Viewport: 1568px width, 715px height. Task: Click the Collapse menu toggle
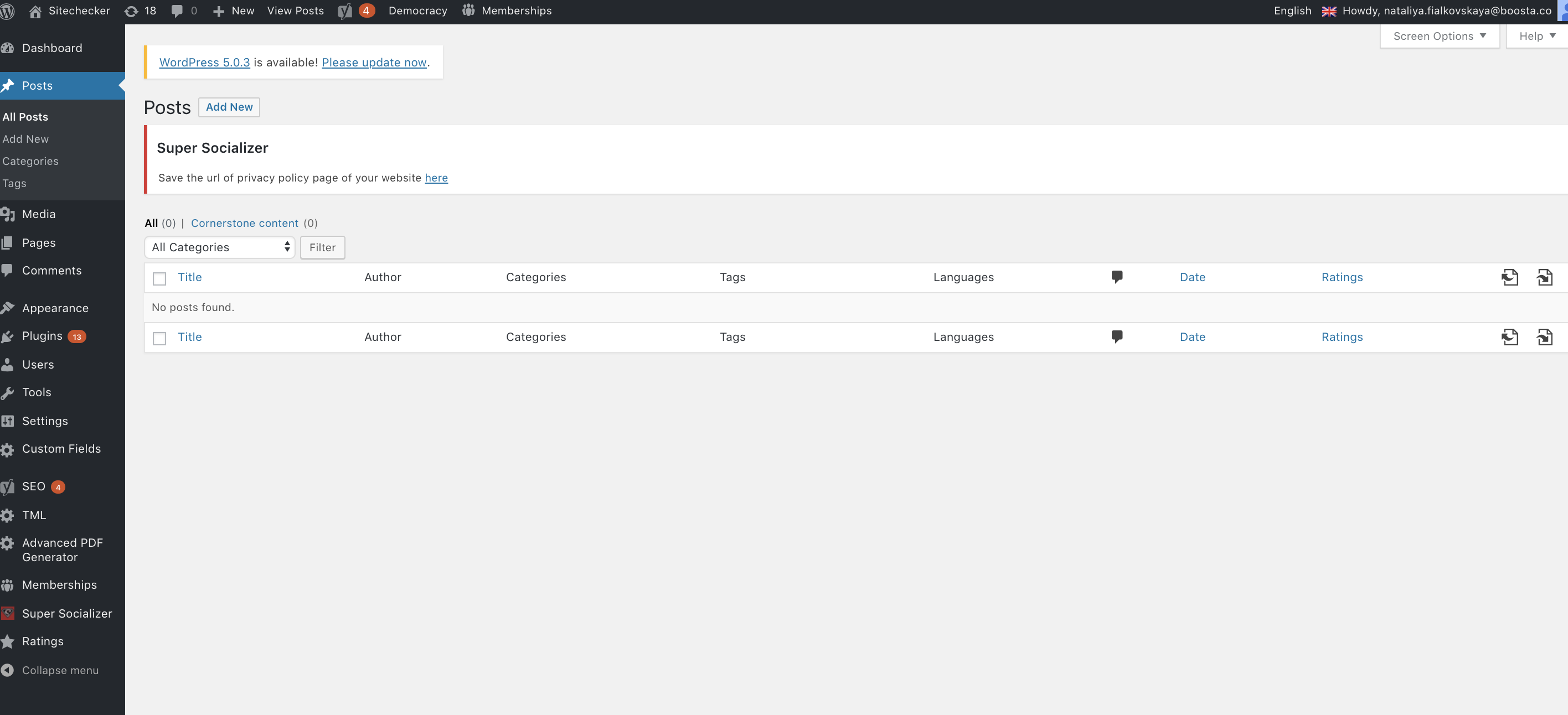pyautogui.click(x=60, y=670)
